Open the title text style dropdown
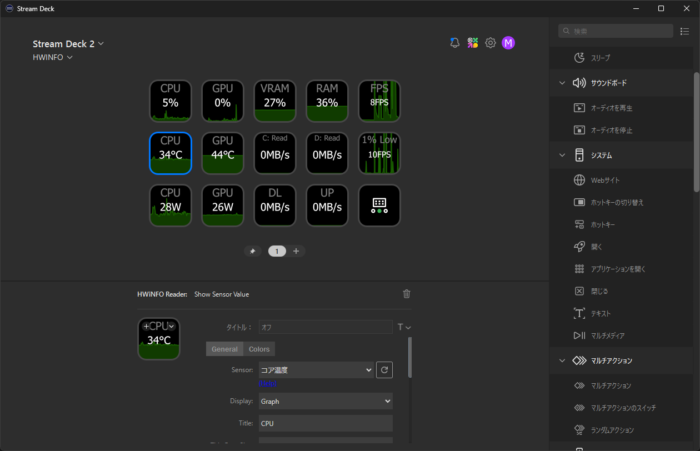The image size is (700, 451). 404,327
